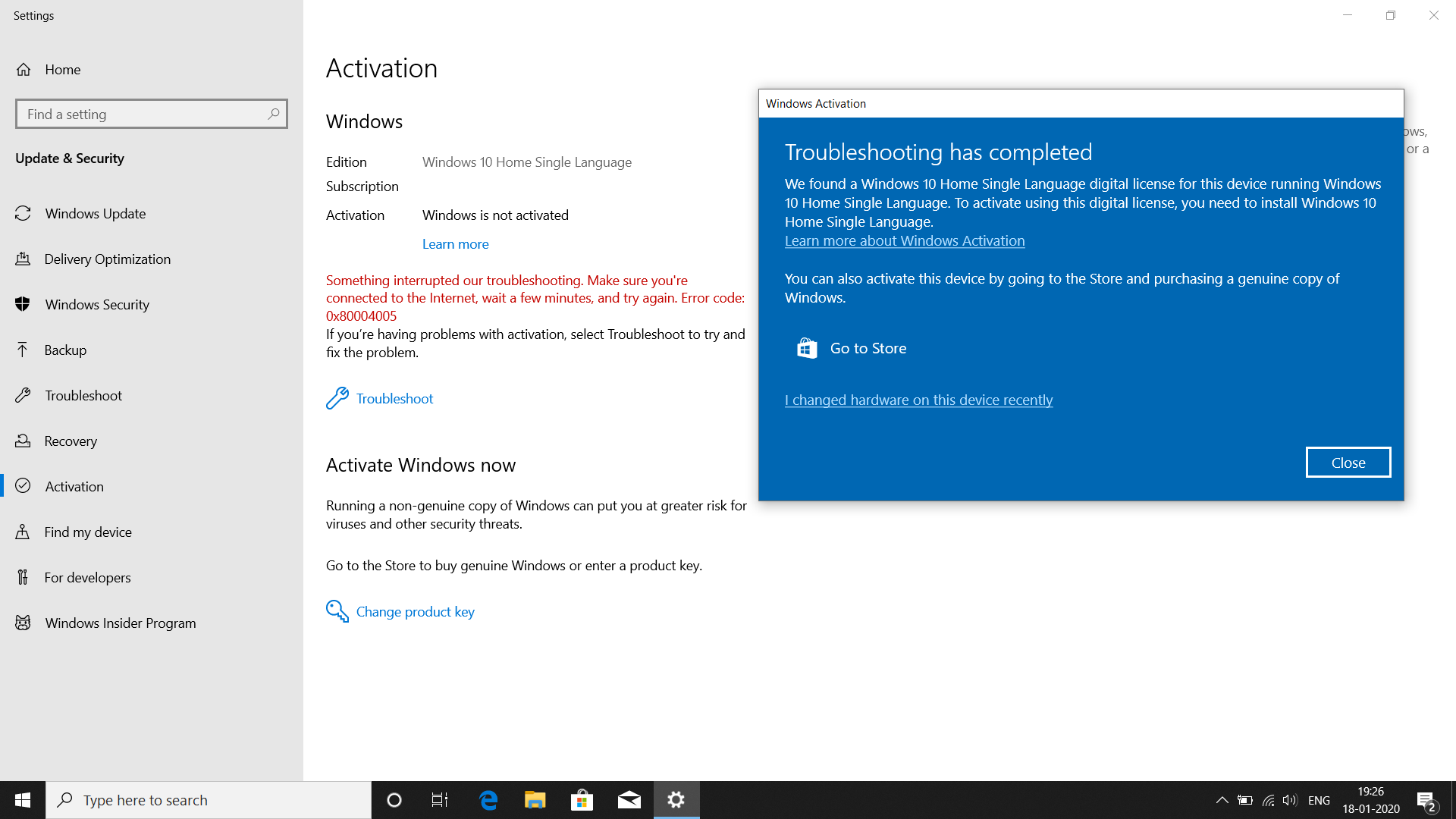Click the Activate Windows now heading
1456x819 pixels.
tap(421, 465)
